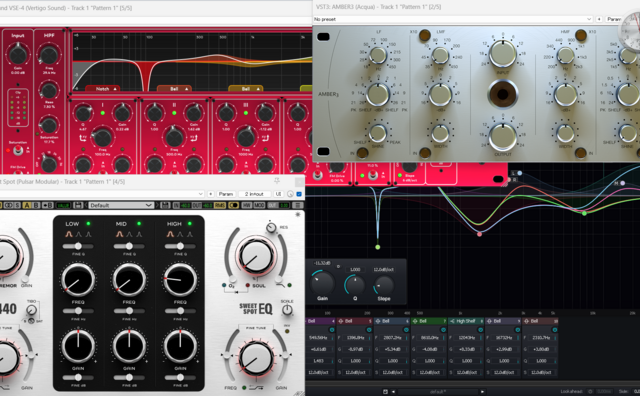Select first bell shape icon in LOW band
Viewport: 640px width, 396px height.
click(69, 234)
